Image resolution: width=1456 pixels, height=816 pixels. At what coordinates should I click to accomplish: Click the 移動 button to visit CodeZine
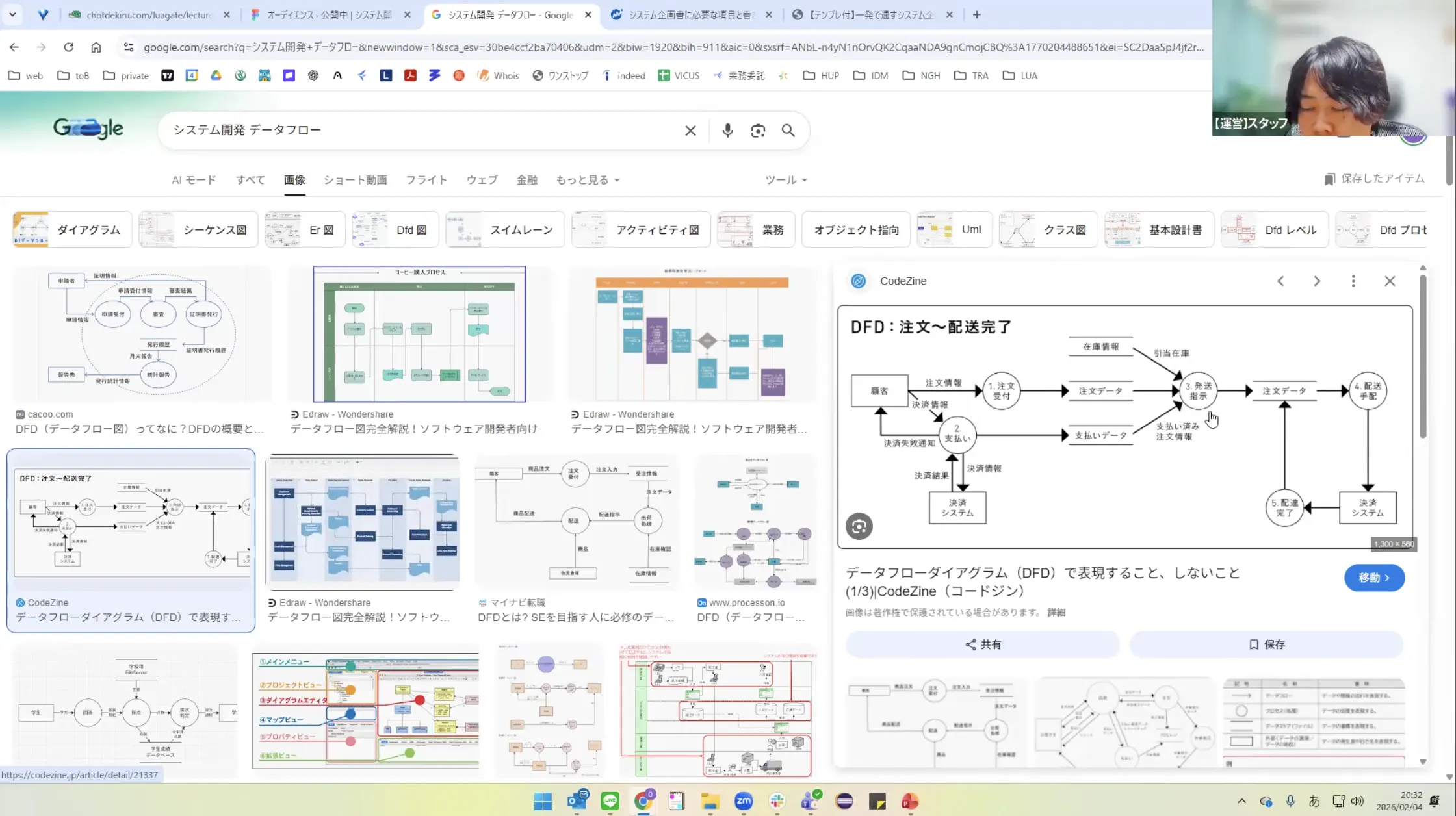tap(1374, 578)
